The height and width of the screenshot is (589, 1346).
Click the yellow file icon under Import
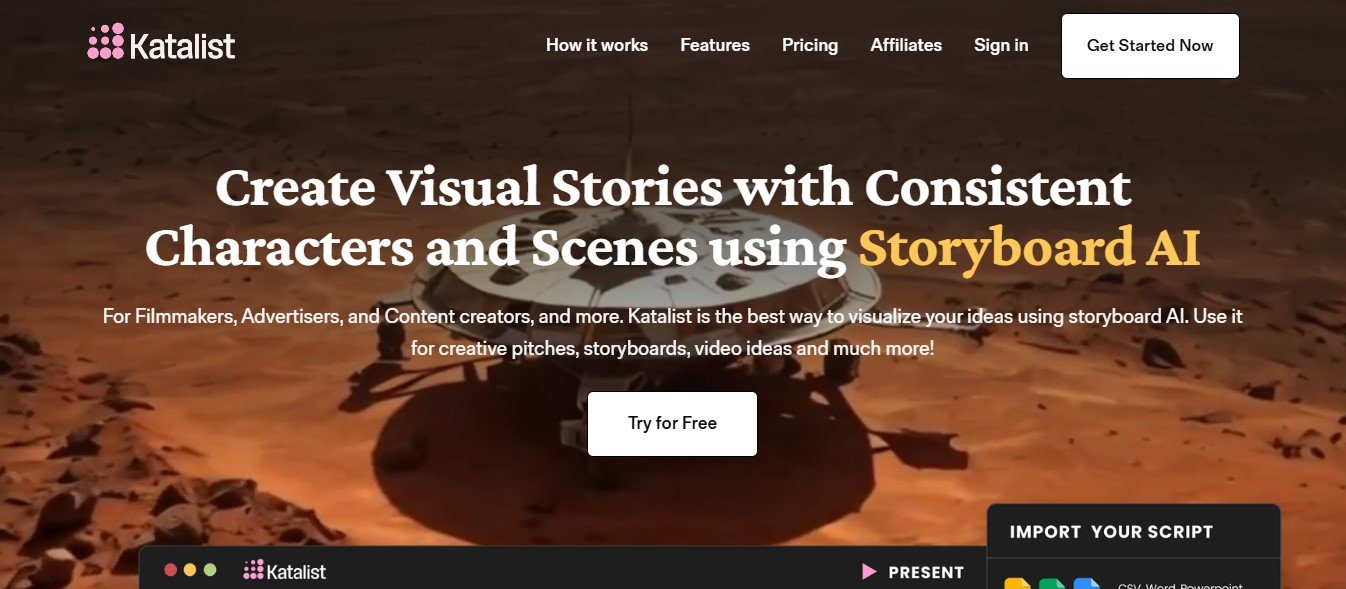point(1017,584)
